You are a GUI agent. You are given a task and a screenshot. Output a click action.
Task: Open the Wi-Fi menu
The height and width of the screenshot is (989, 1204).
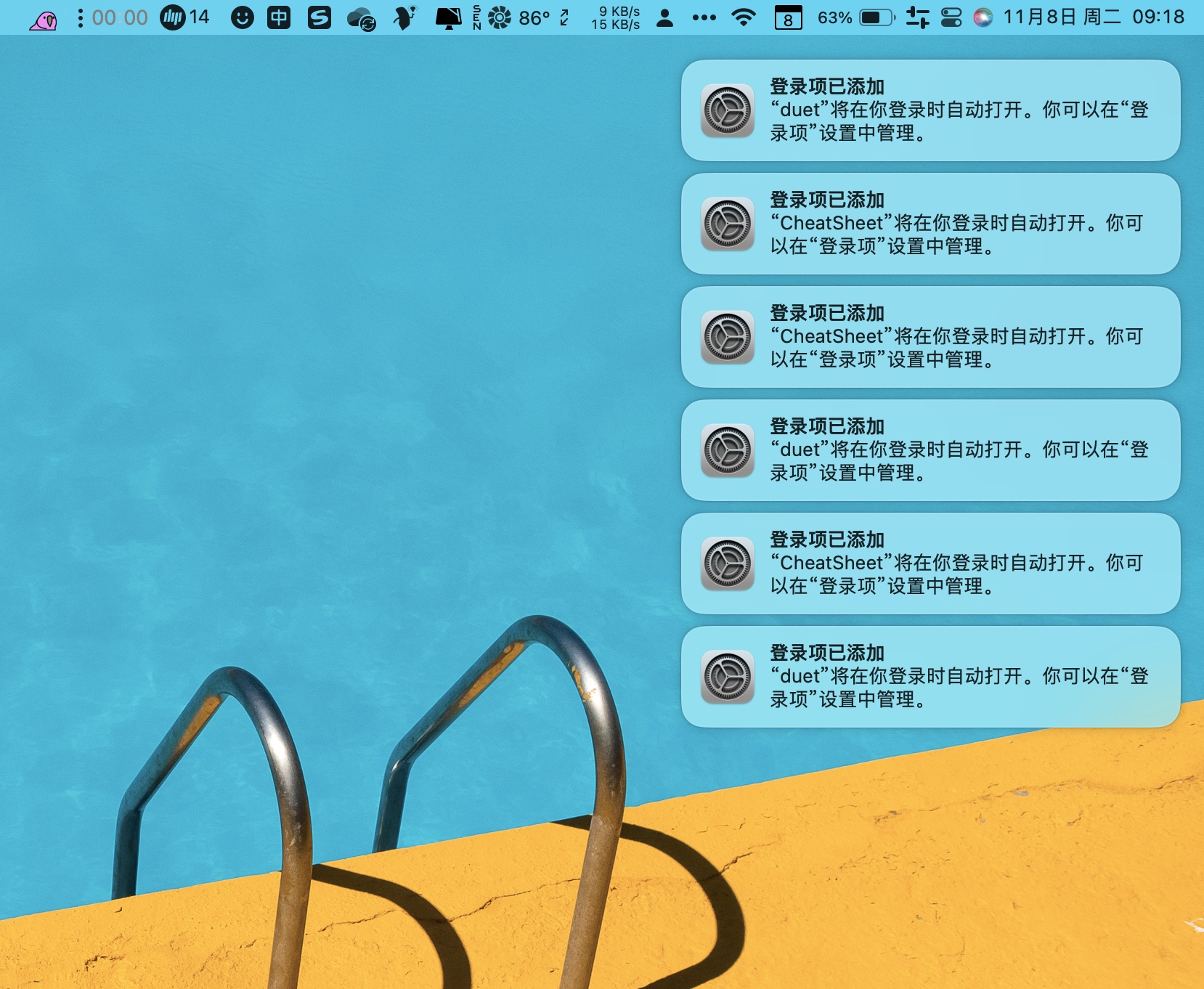pos(742,17)
